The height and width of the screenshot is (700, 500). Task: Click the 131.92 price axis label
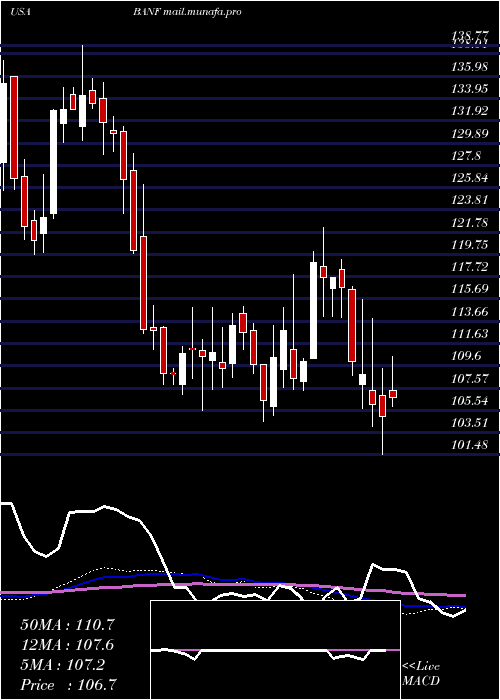pos(469,111)
